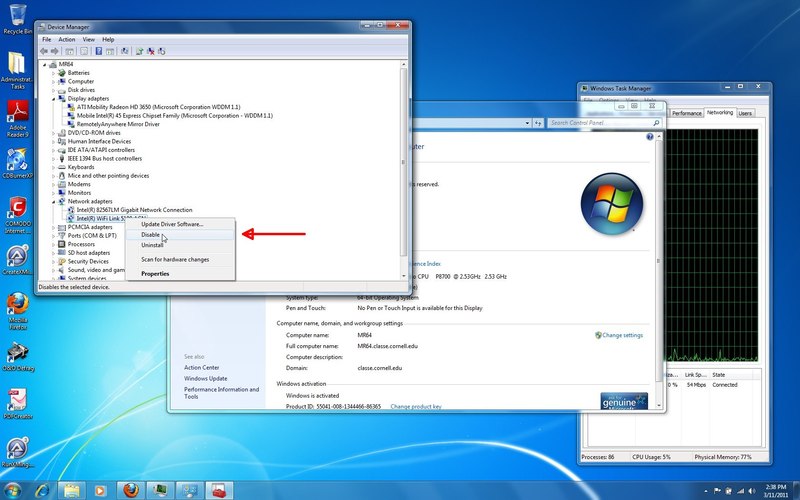Select RemotelyAnywhere Mirror Driver entry
The width and height of the screenshot is (800, 500).
pos(118,124)
